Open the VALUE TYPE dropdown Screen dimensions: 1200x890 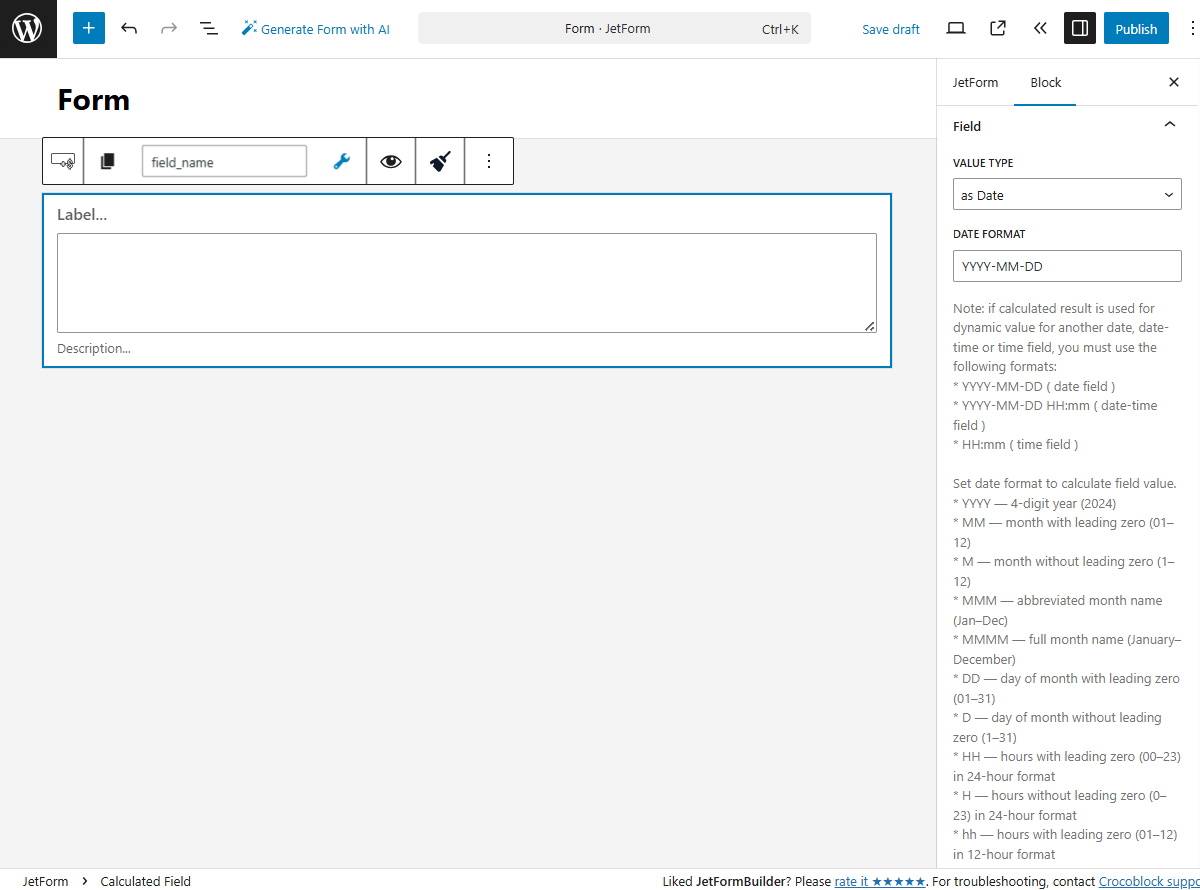[1066, 194]
